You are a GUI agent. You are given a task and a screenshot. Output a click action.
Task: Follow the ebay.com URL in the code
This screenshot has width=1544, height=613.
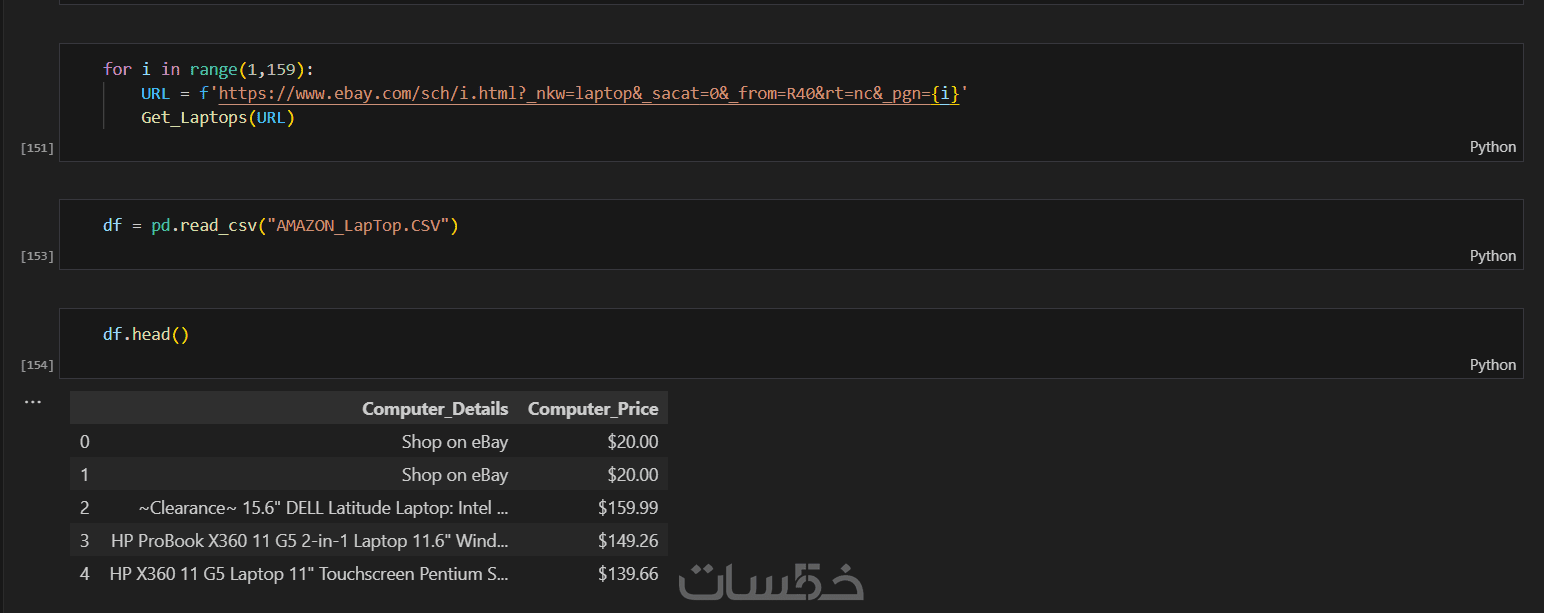(x=588, y=94)
